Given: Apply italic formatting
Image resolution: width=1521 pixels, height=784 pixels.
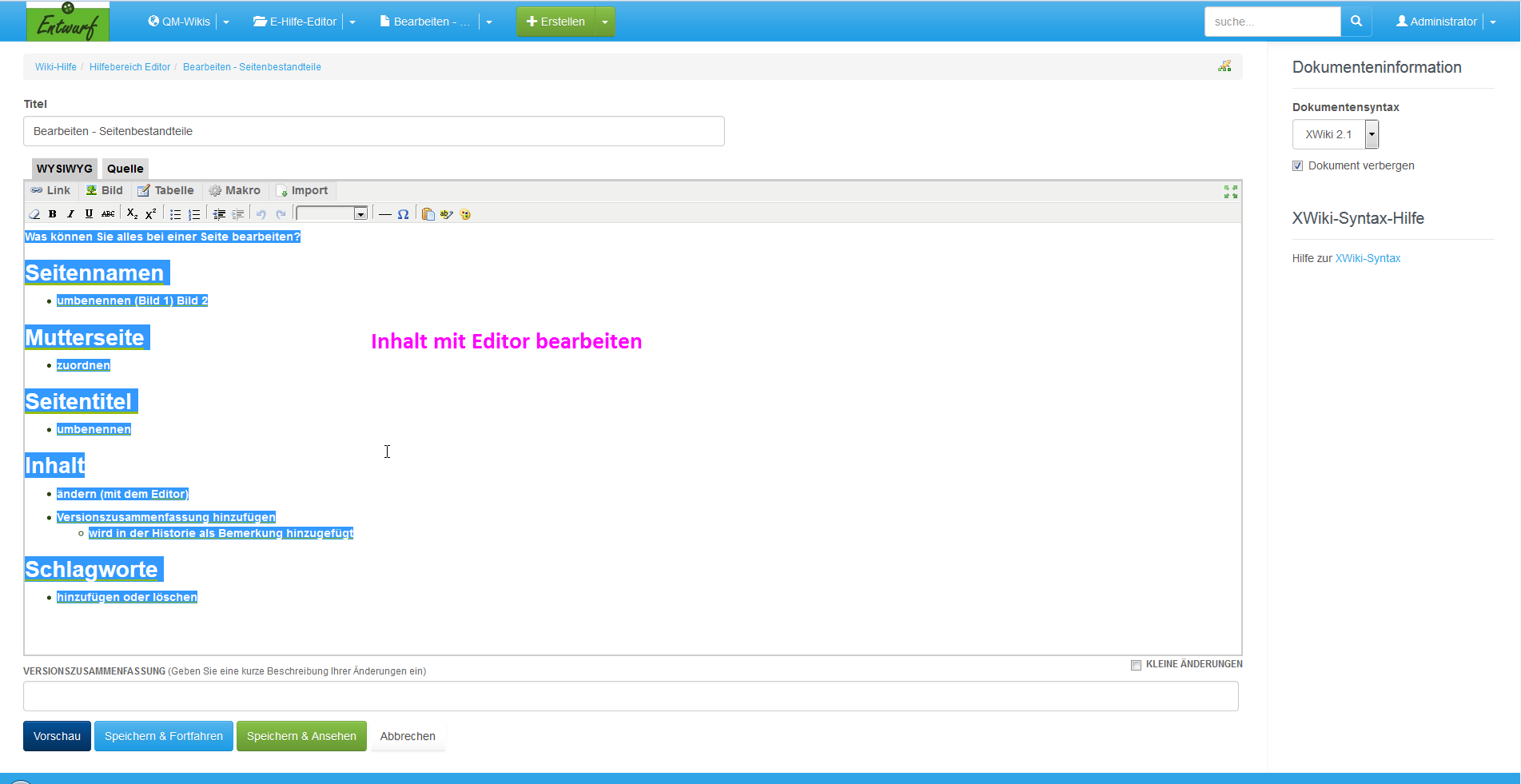Looking at the screenshot, I should (x=70, y=214).
